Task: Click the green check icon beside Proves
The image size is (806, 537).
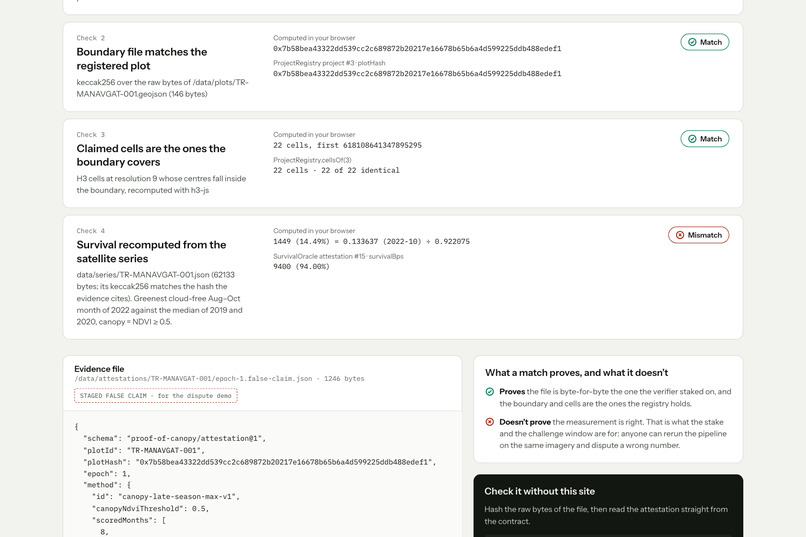Action: point(490,392)
